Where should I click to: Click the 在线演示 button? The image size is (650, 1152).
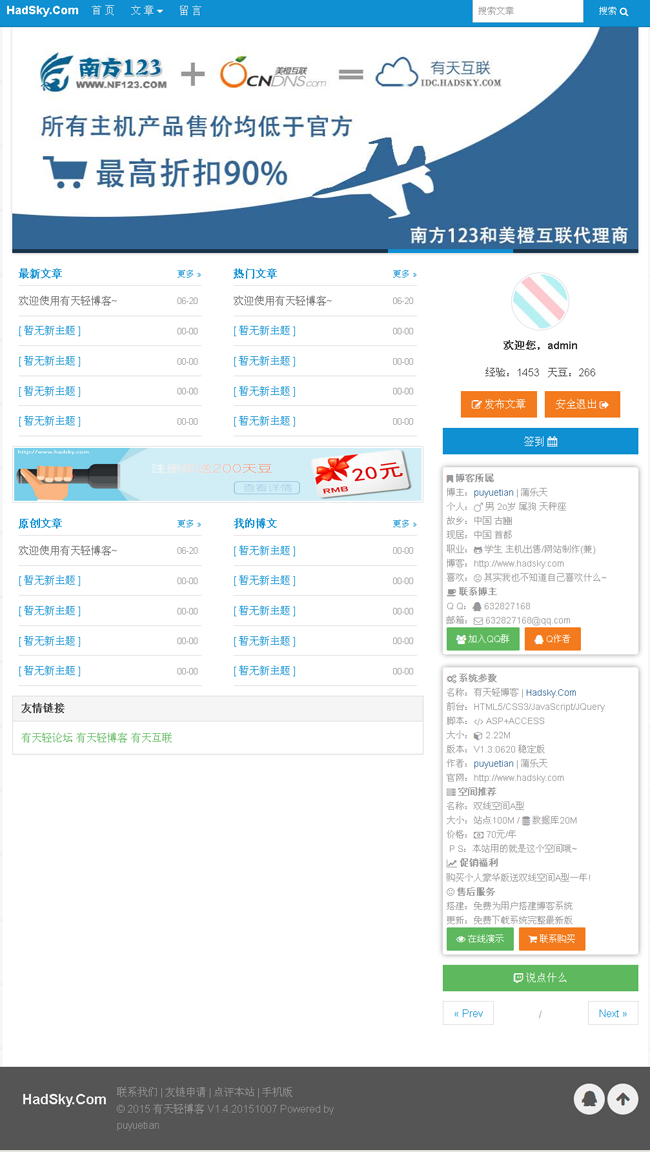(x=480, y=939)
